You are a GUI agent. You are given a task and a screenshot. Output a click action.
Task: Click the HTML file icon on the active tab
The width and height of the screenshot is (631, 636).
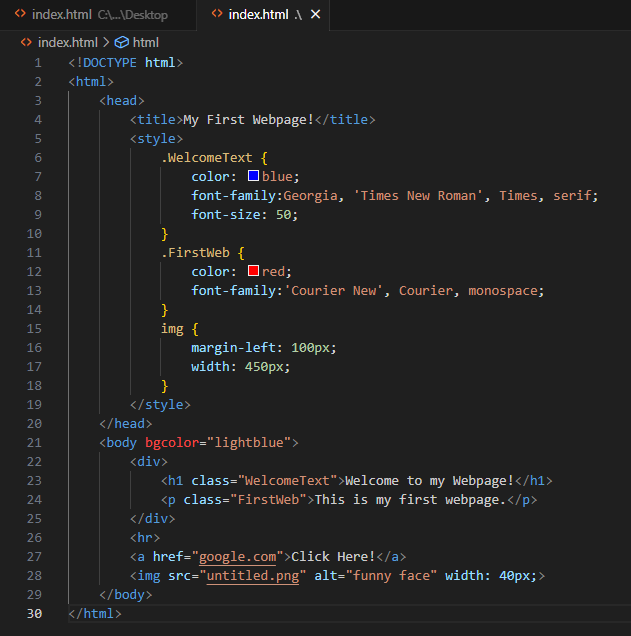click(x=215, y=15)
